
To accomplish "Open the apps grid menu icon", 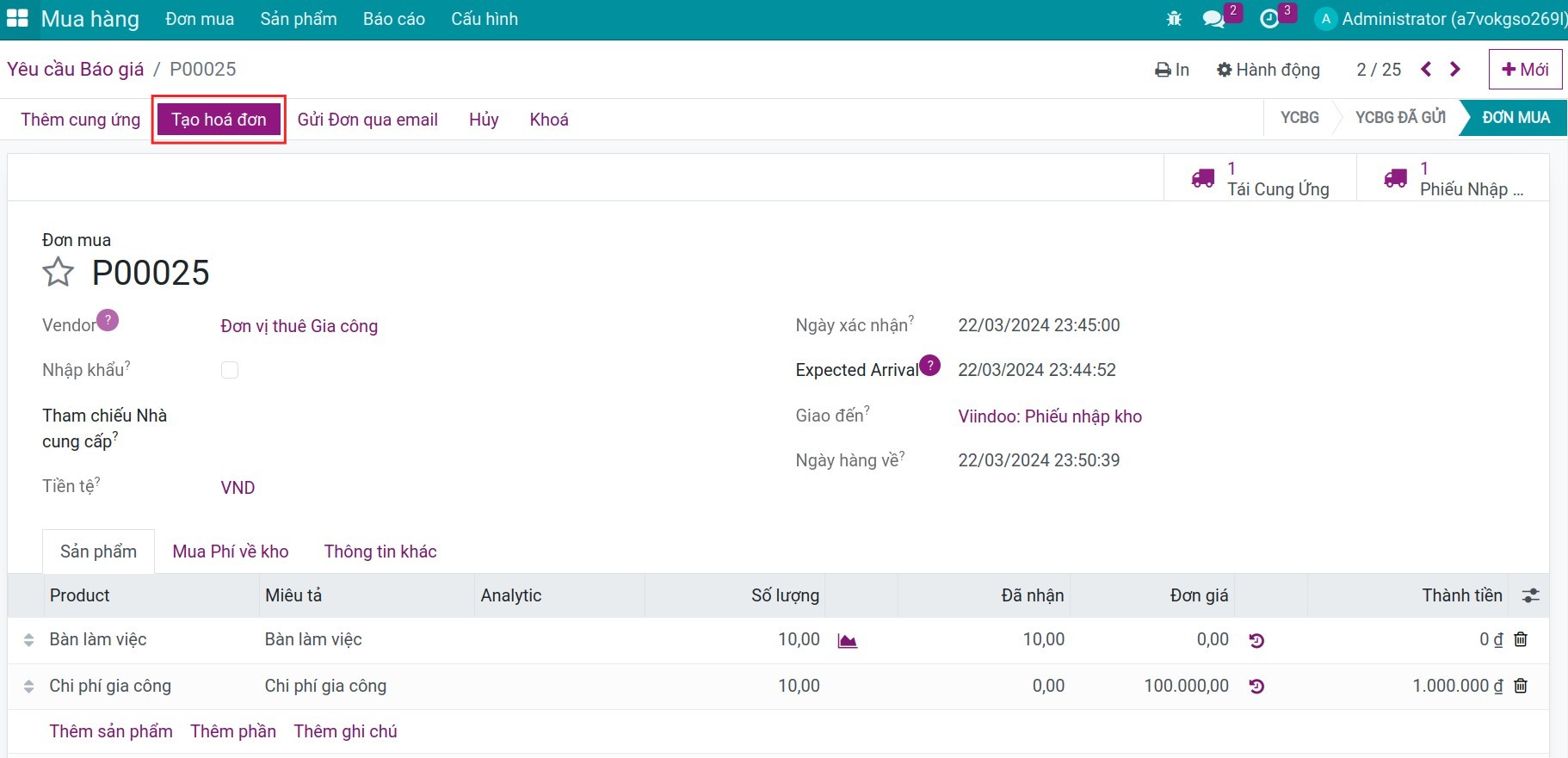I will tap(17, 18).
